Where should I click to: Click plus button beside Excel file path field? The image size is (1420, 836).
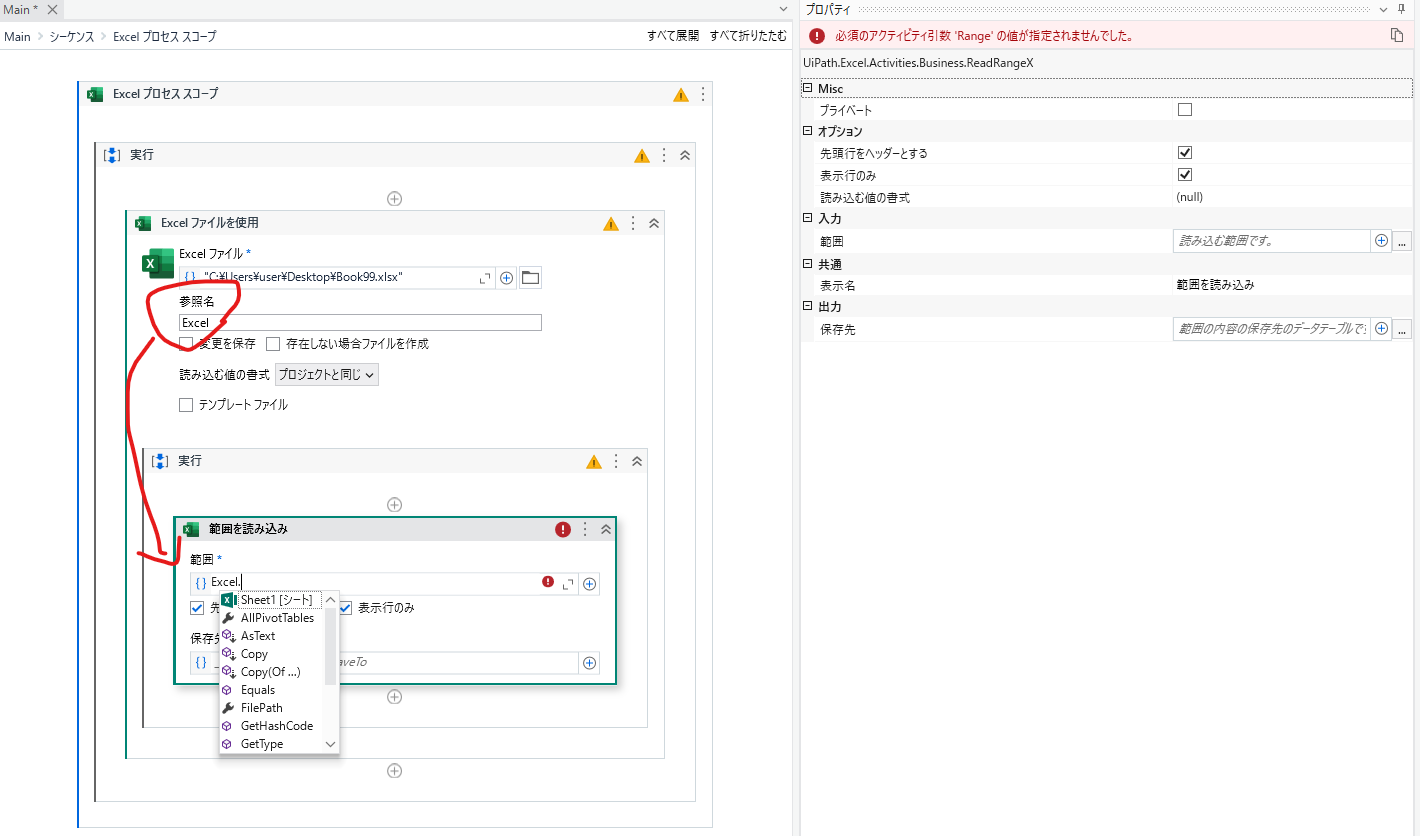tap(507, 278)
